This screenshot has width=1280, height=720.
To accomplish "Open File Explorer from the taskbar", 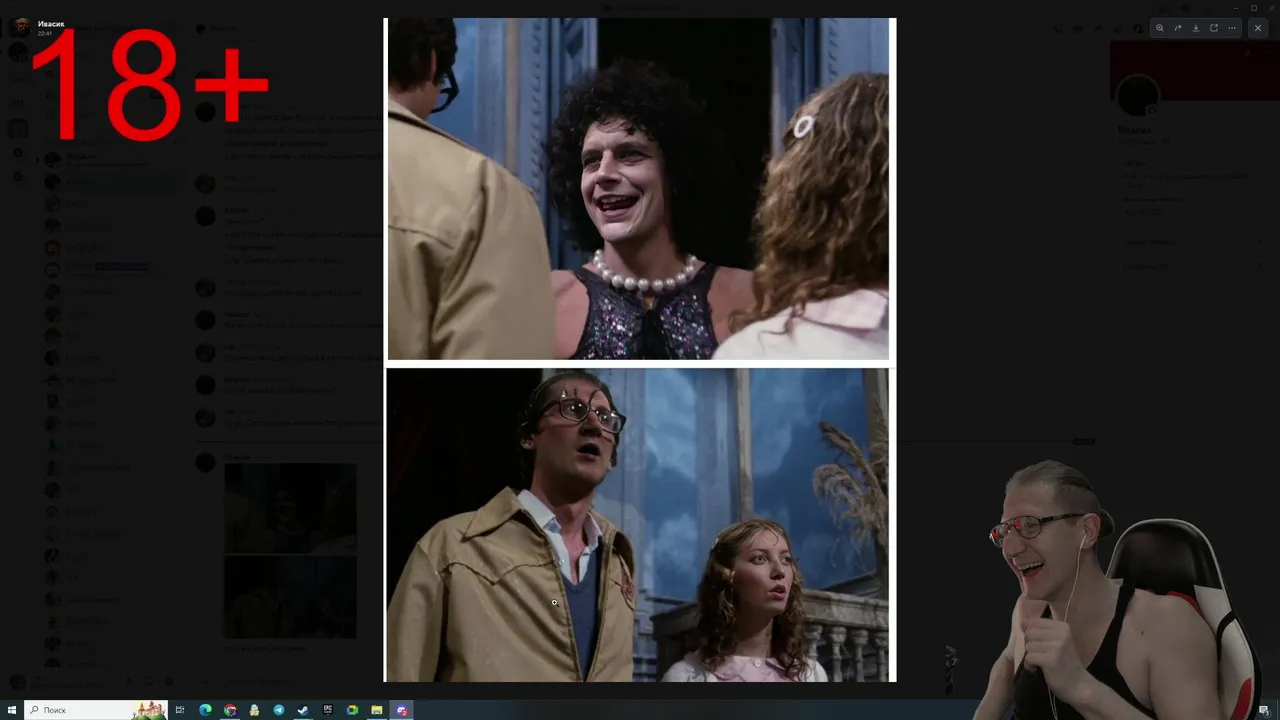I will point(377,710).
